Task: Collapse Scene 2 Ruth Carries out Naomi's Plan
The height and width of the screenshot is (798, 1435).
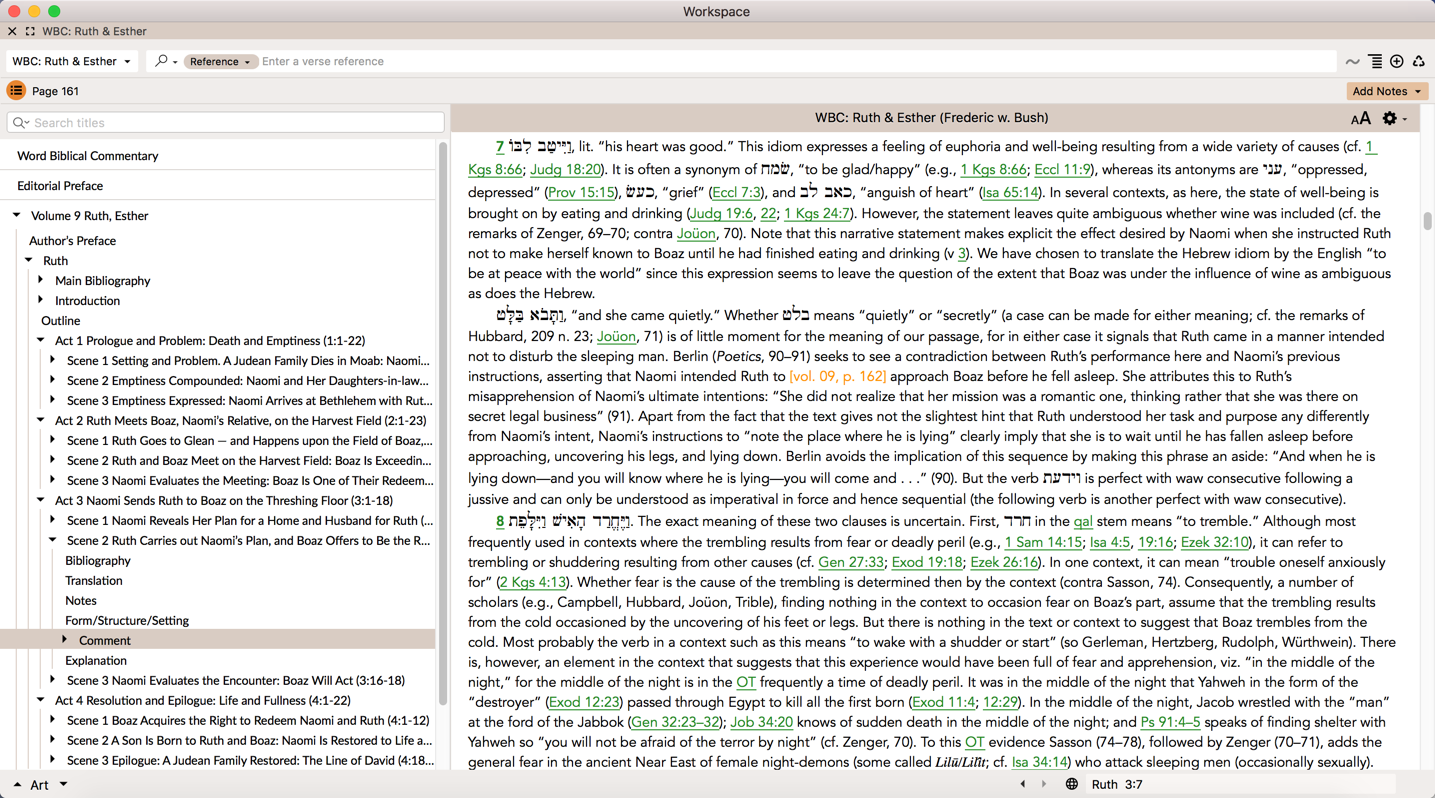Action: [53, 540]
